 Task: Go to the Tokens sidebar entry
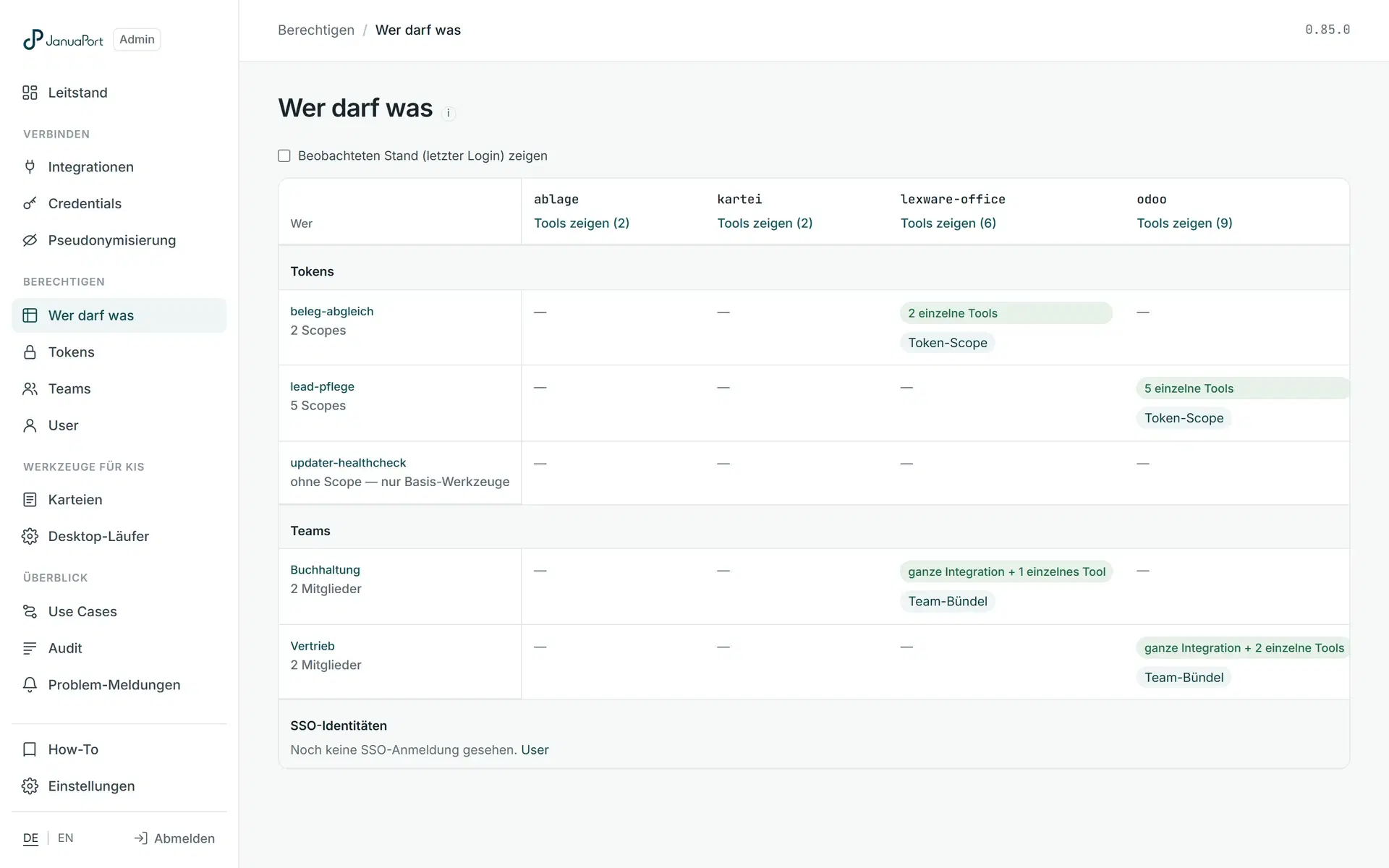(x=119, y=352)
